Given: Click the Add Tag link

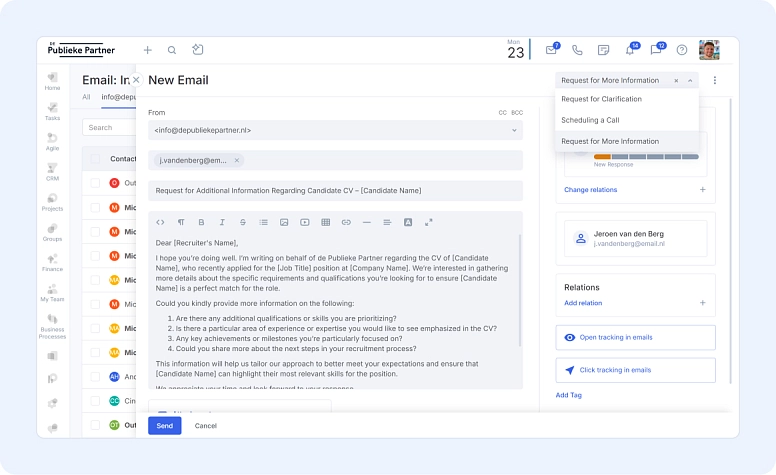Looking at the screenshot, I should click(569, 395).
